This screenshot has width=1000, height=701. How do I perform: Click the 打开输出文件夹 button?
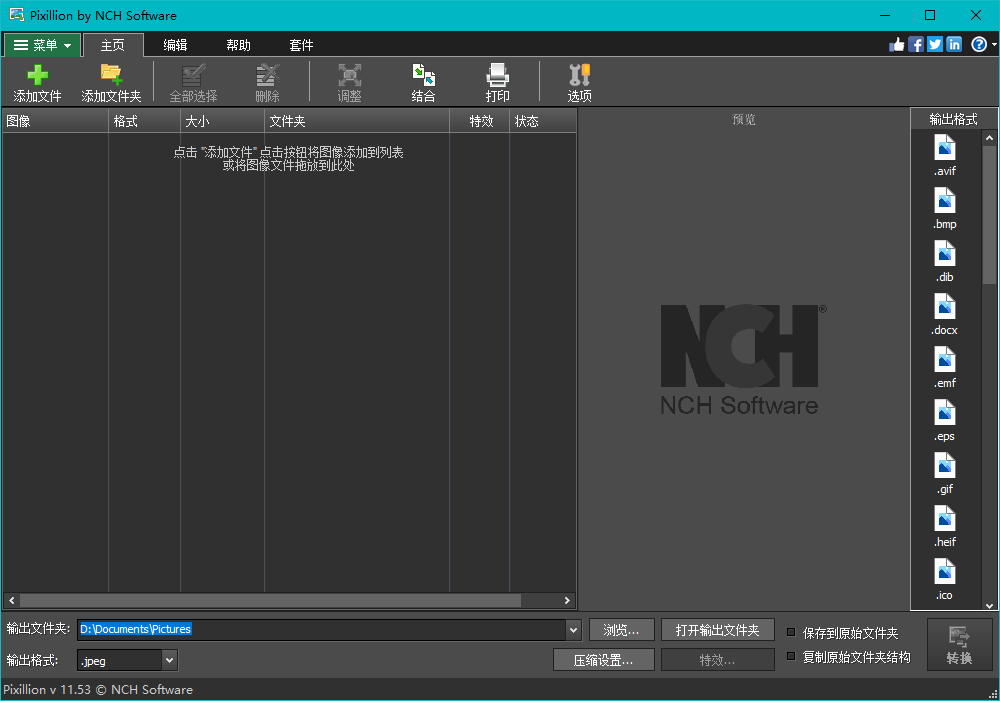click(717, 630)
